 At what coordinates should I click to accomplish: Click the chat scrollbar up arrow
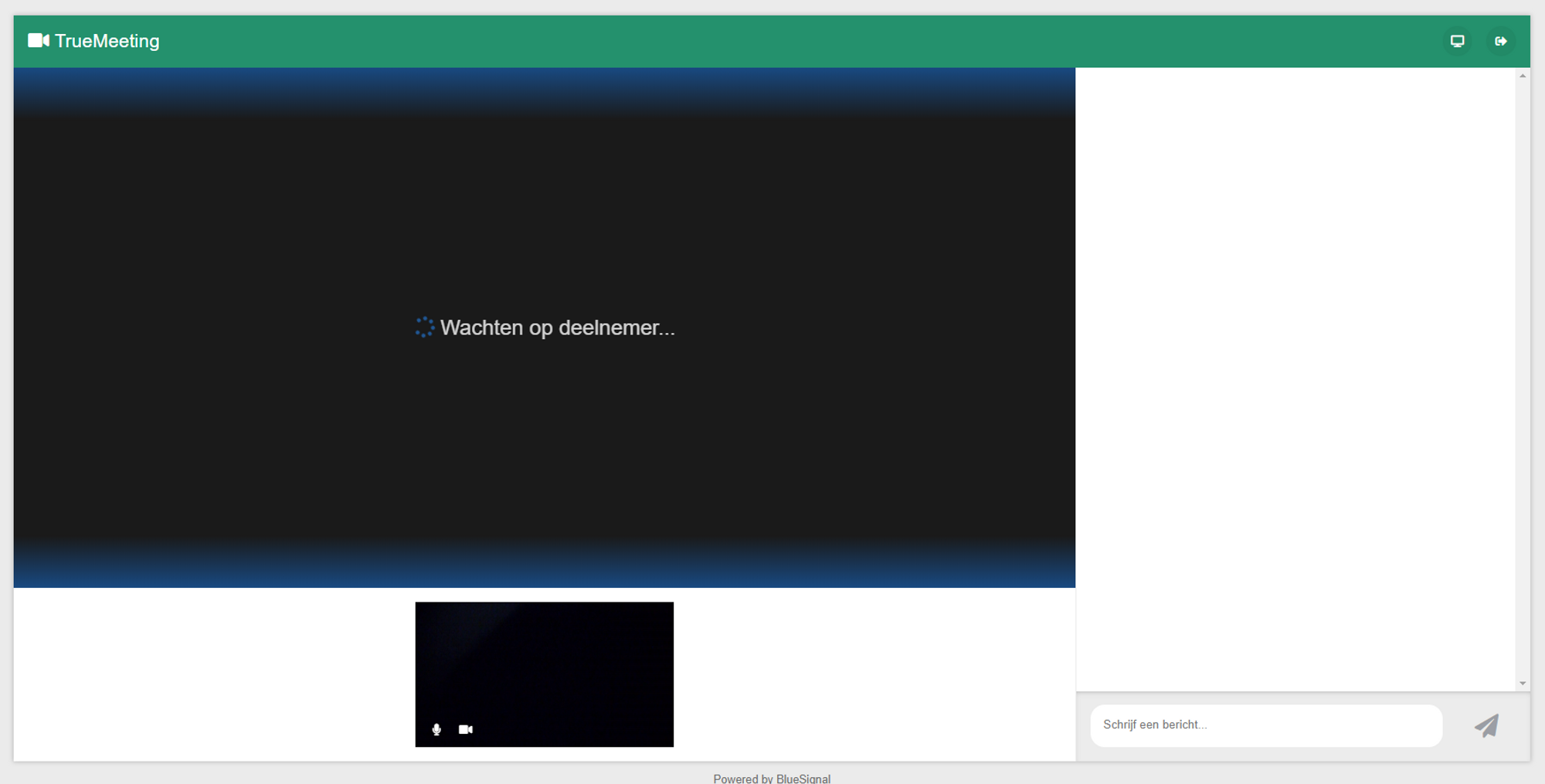(x=1523, y=76)
